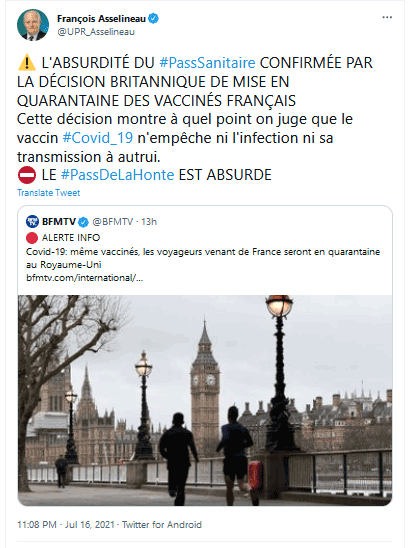Image resolution: width=412 pixels, height=548 pixels.
Task: Open the #PassDeLaHonte hashtag
Action: point(117,175)
